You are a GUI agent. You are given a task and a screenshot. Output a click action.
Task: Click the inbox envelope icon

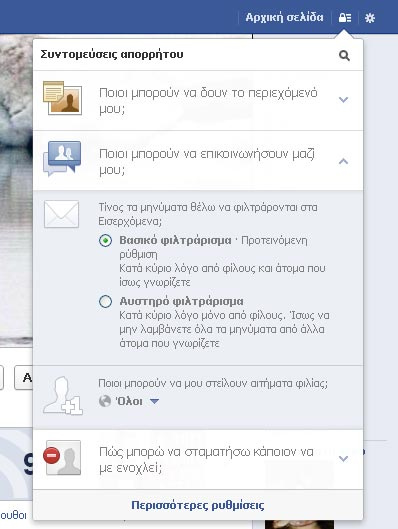(61, 214)
